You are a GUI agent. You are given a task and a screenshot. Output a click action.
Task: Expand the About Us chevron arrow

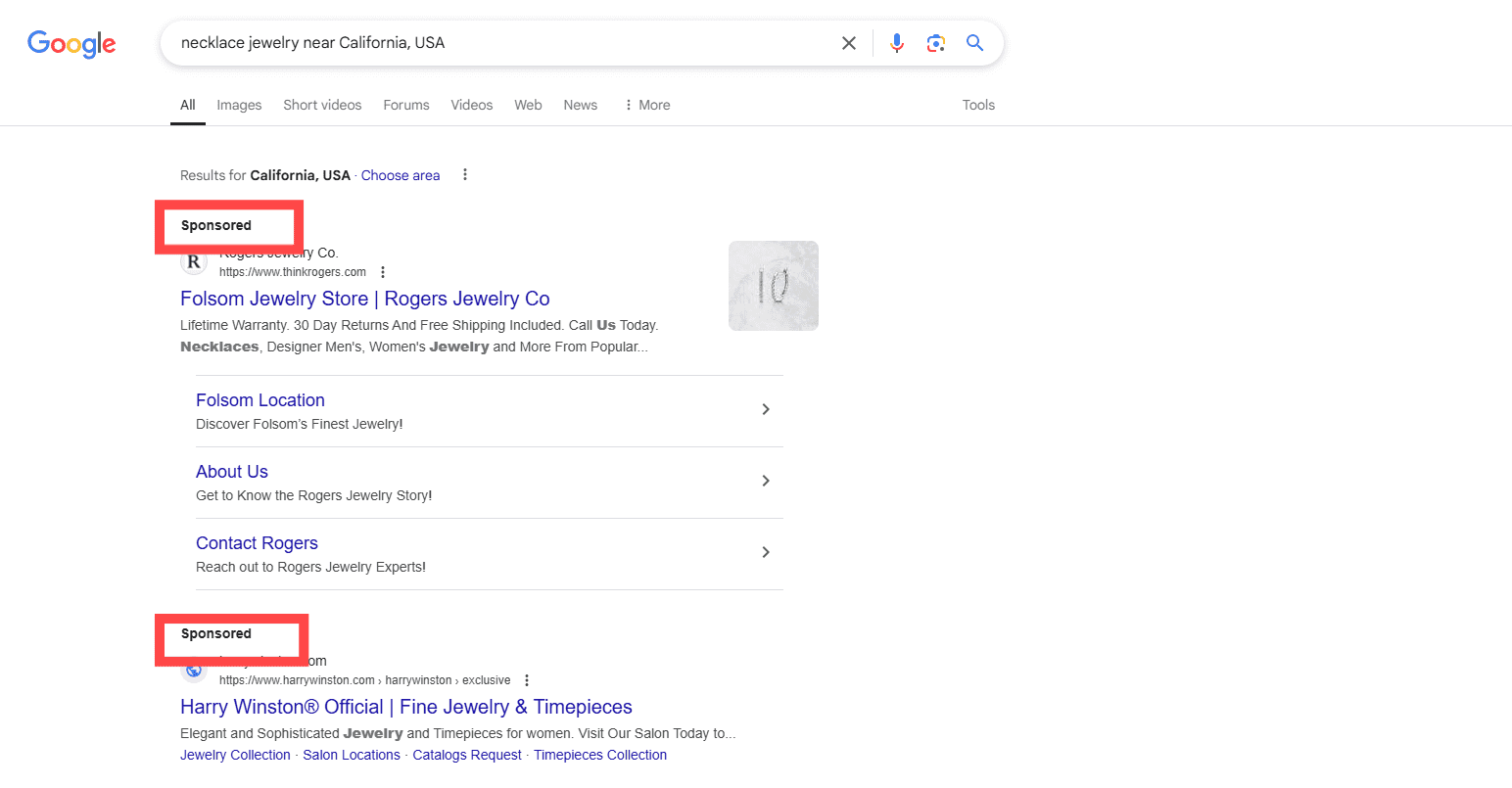tap(766, 481)
